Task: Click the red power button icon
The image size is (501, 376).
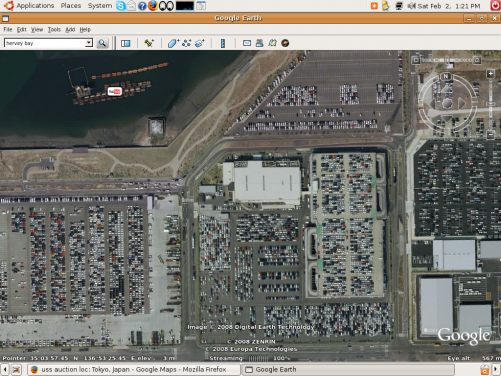Action: click(x=495, y=6)
